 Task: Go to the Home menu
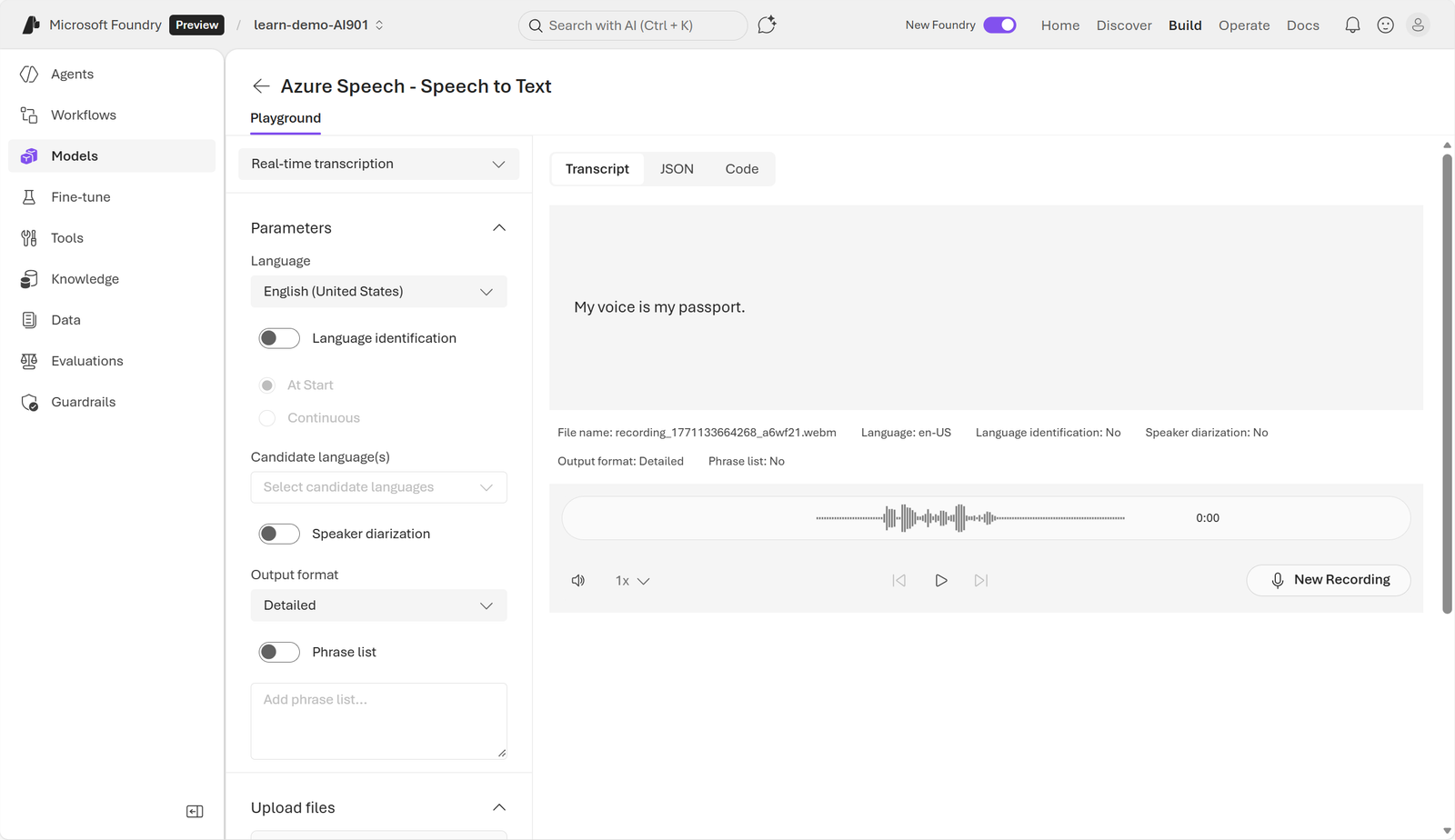click(x=1060, y=25)
